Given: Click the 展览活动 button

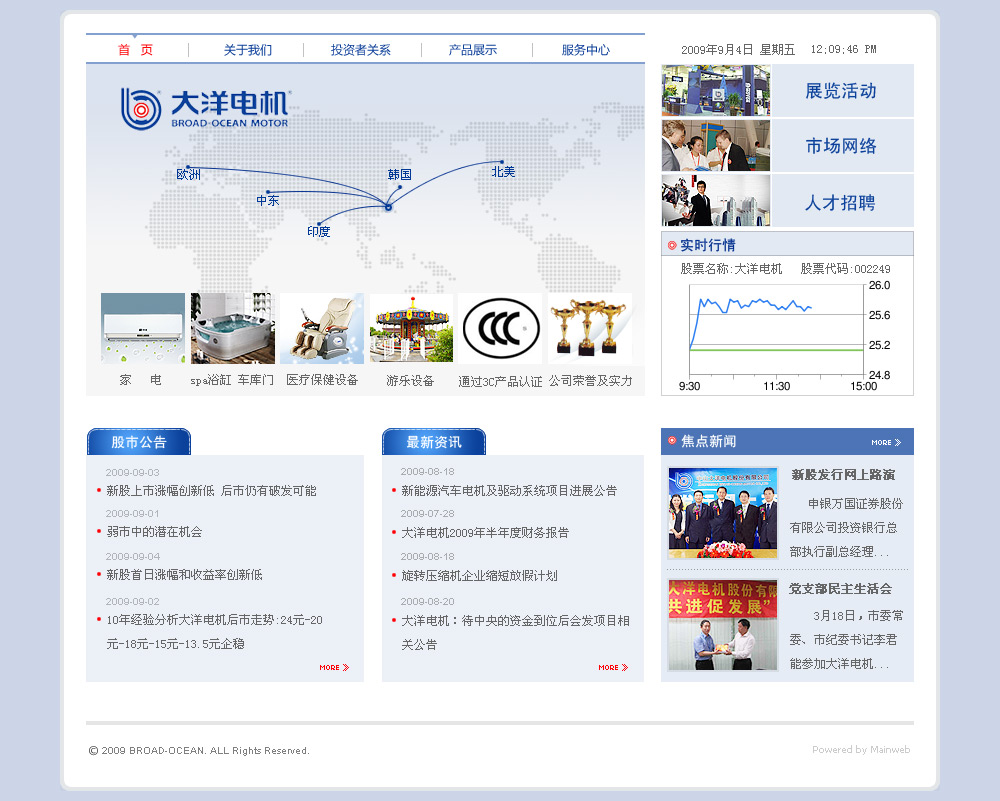Looking at the screenshot, I should [841, 91].
